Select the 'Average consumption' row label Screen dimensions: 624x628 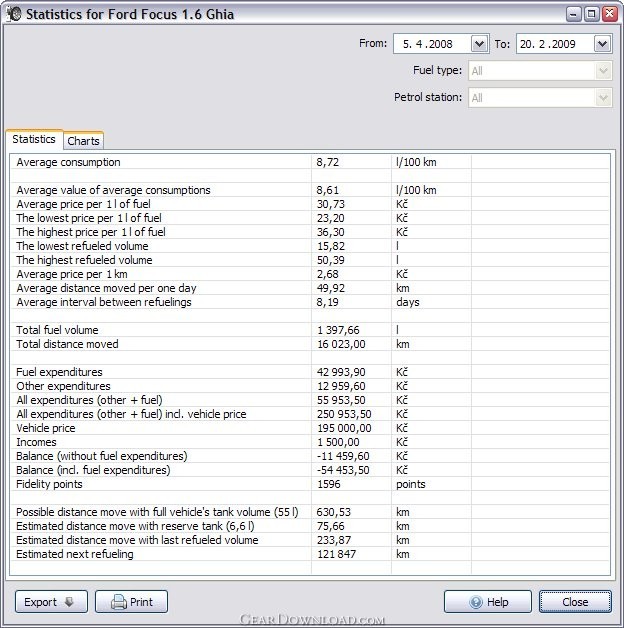coord(68,162)
